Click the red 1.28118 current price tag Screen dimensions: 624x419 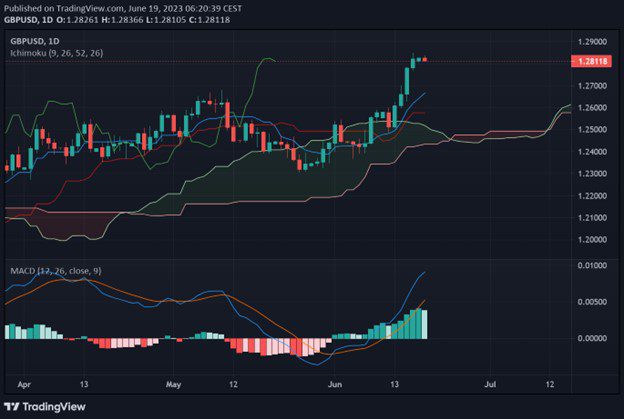pos(589,61)
